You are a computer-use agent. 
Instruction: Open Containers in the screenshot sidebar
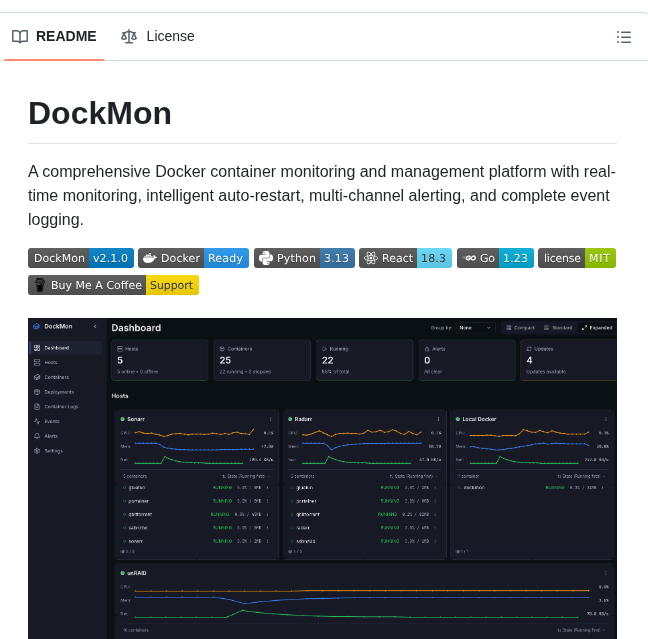pos(52,377)
